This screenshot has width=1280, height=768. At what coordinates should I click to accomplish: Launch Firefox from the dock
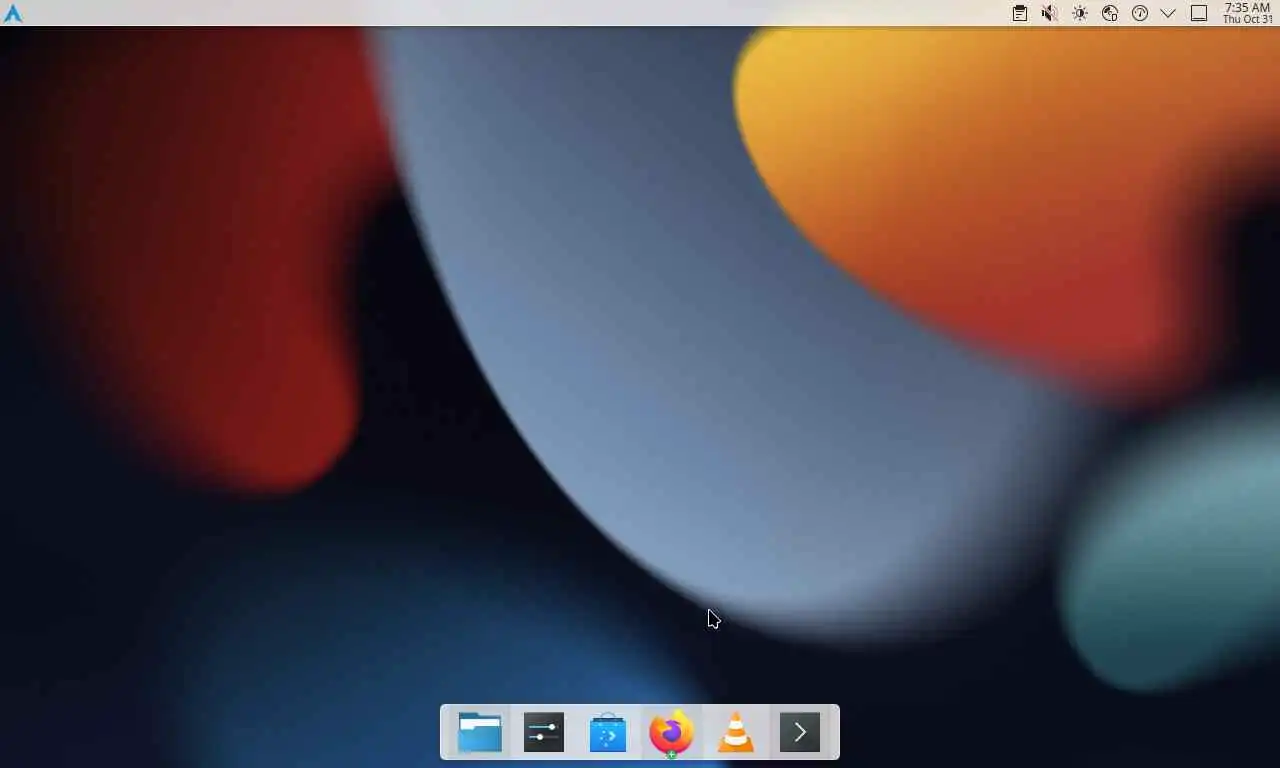point(672,733)
